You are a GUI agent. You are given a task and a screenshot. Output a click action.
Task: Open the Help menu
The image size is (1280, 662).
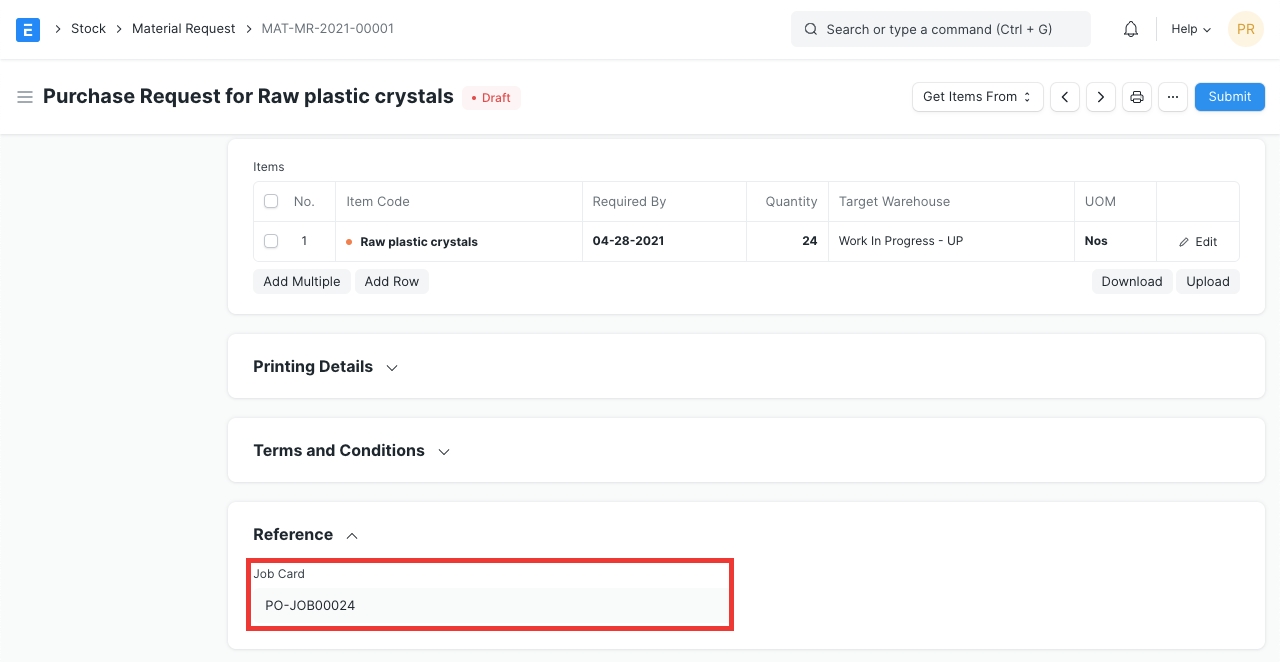coord(1190,29)
